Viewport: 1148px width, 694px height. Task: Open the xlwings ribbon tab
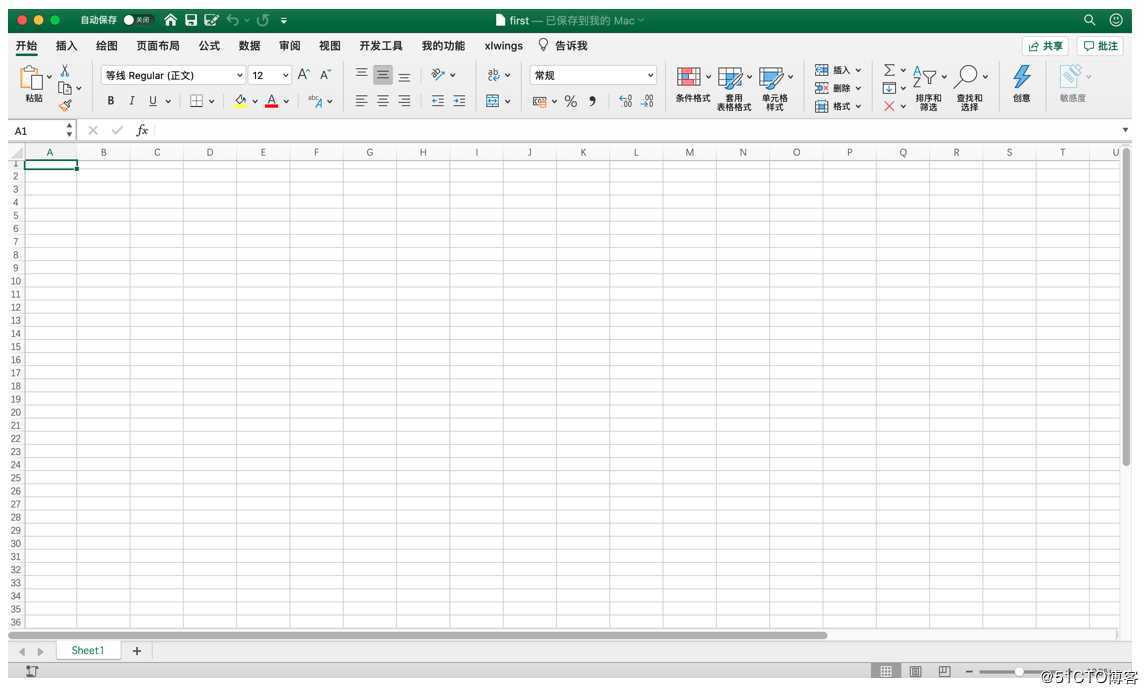(x=504, y=45)
